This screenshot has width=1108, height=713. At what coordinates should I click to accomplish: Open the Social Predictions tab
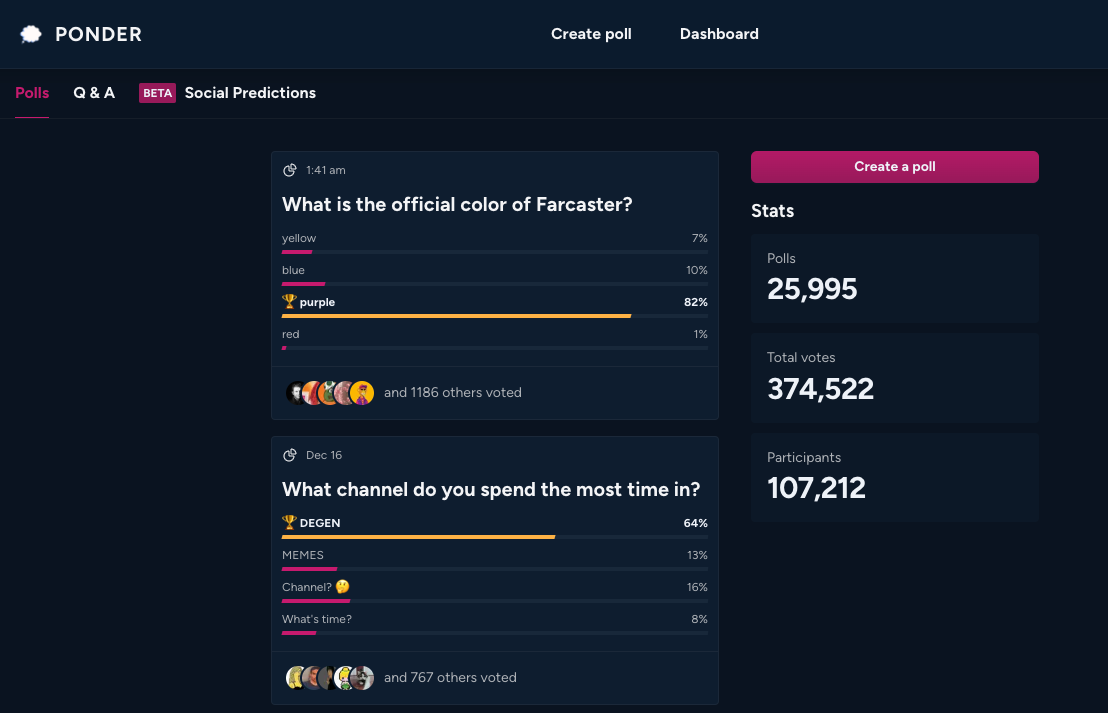point(250,93)
